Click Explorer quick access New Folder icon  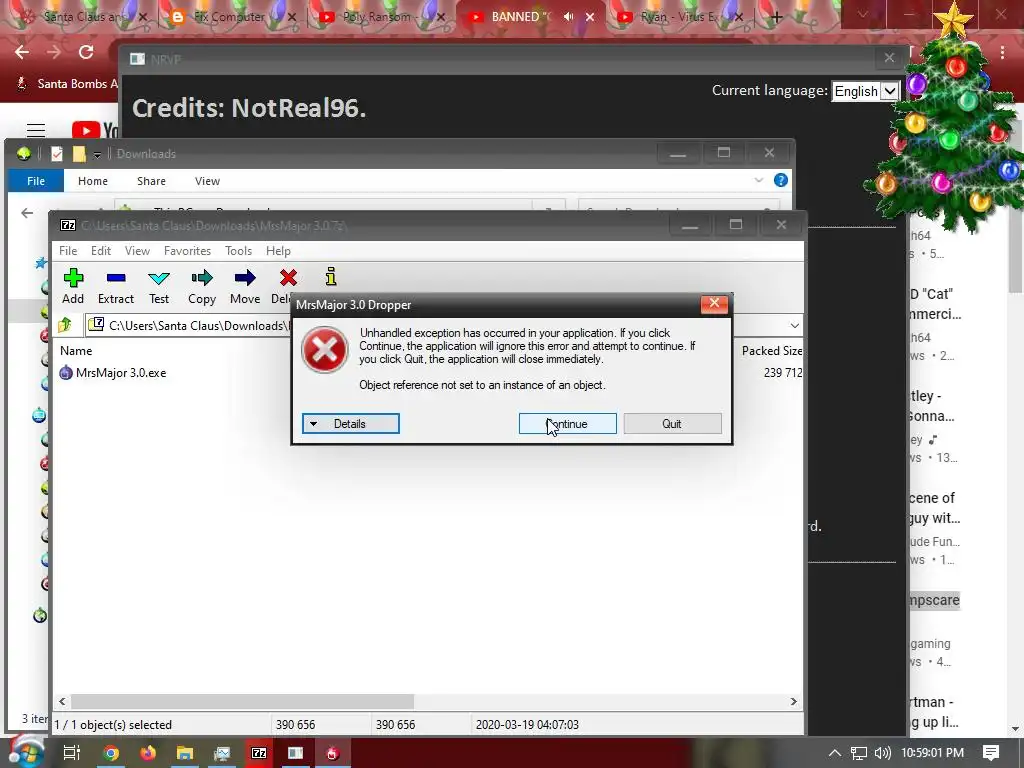coord(79,154)
